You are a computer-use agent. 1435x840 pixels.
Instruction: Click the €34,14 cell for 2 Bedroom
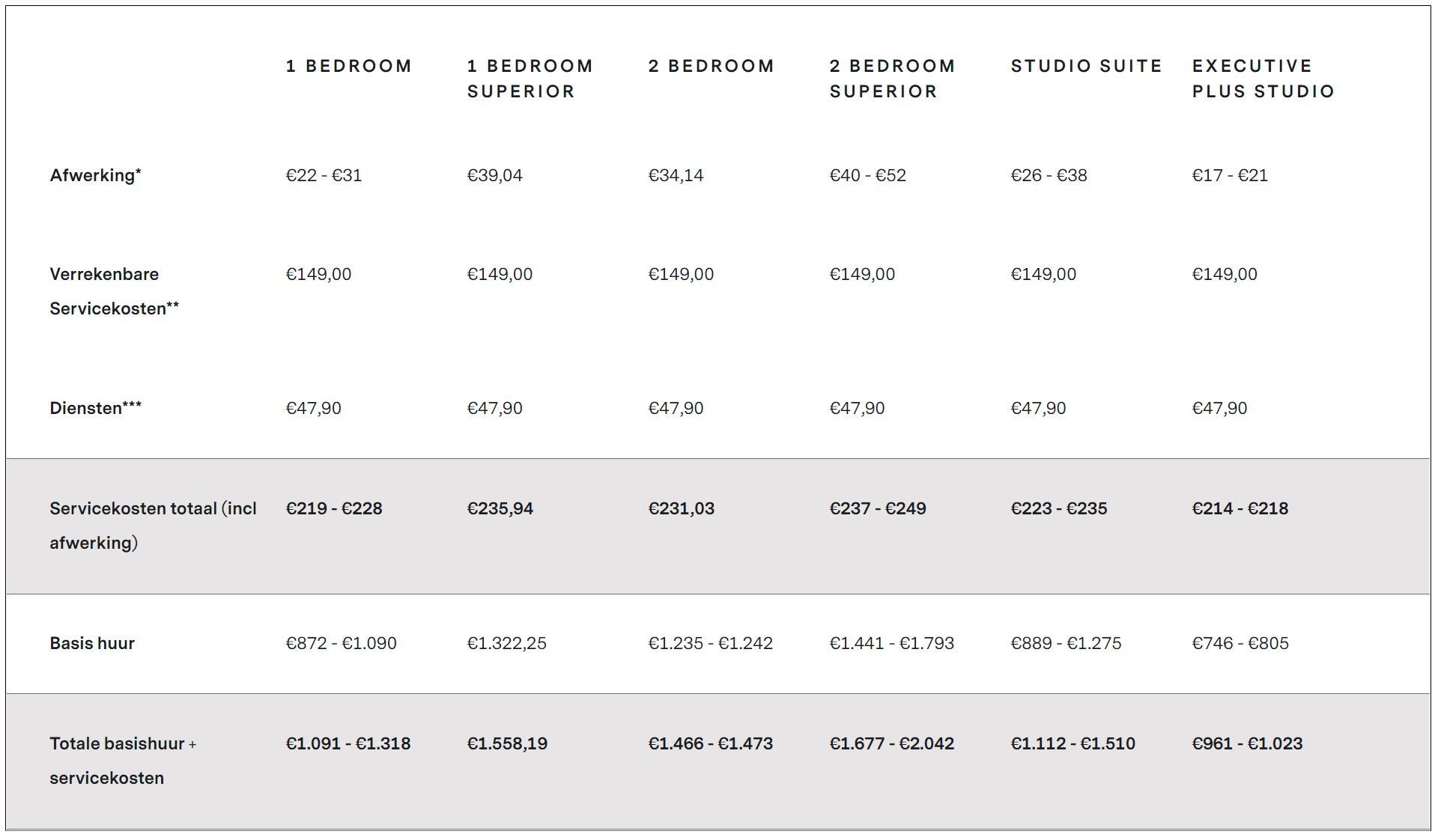pyautogui.click(x=676, y=175)
